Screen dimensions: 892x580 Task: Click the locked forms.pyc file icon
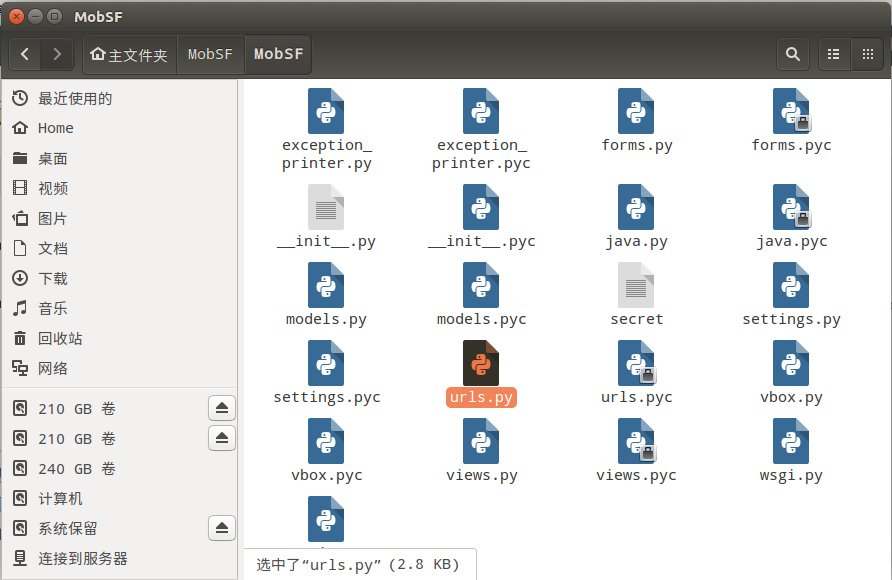tap(791, 111)
